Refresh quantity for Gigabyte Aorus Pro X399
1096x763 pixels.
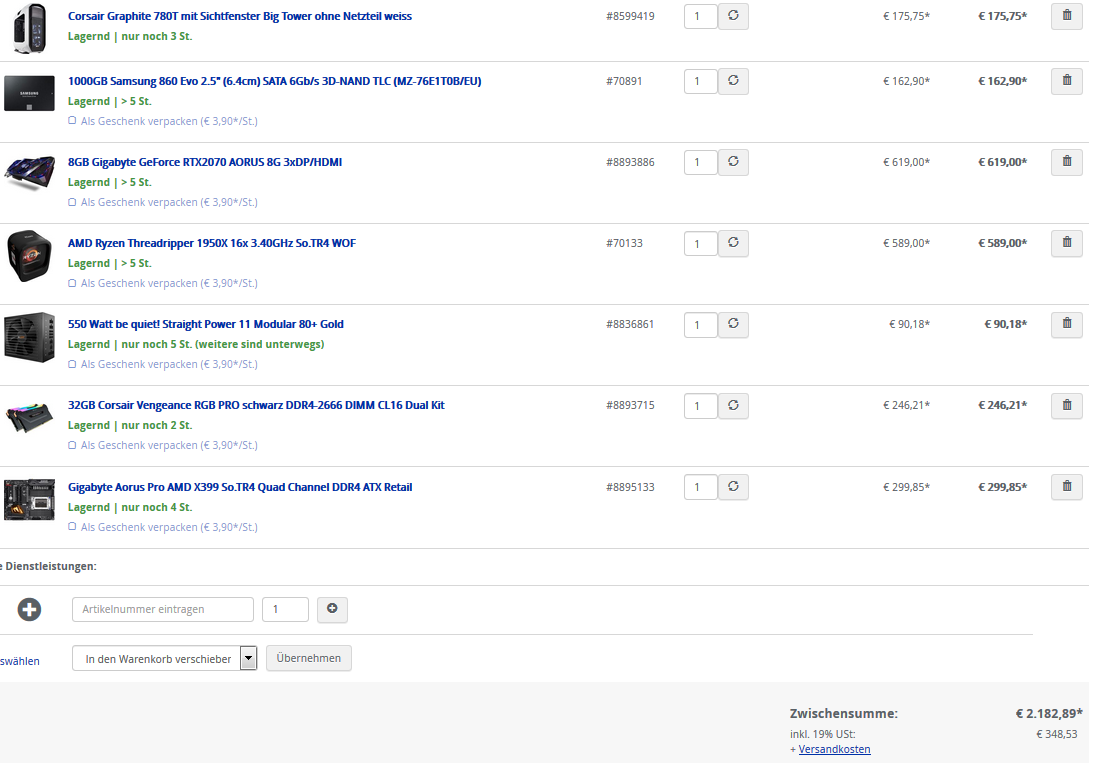click(733, 487)
